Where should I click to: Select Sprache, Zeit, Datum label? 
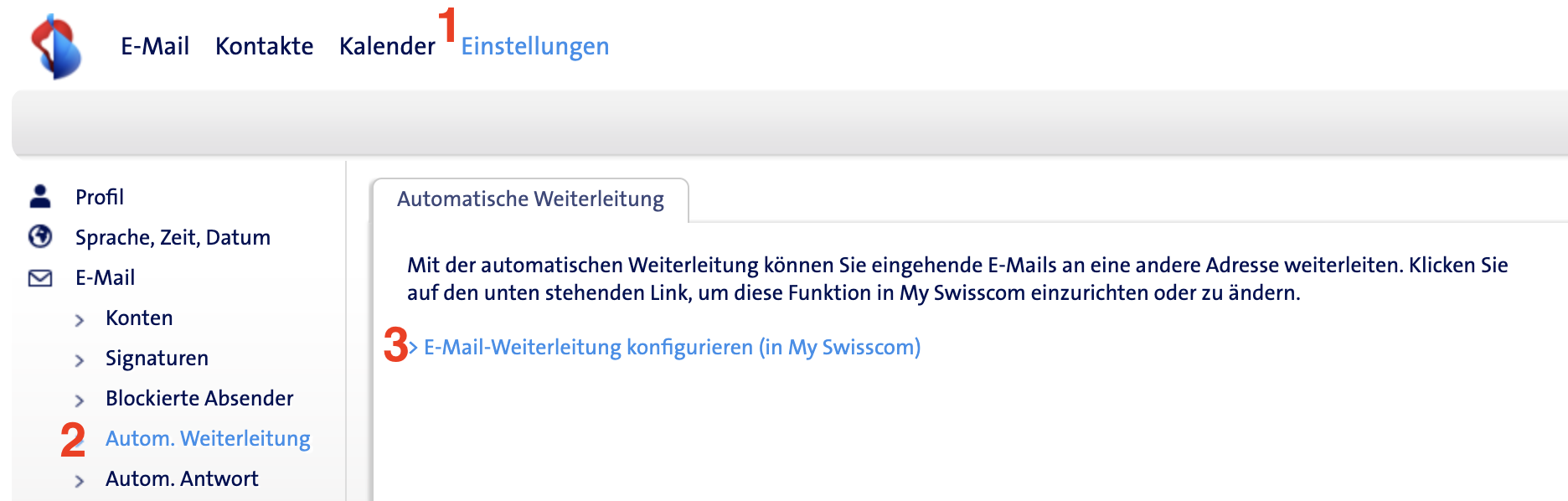pyautogui.click(x=173, y=237)
